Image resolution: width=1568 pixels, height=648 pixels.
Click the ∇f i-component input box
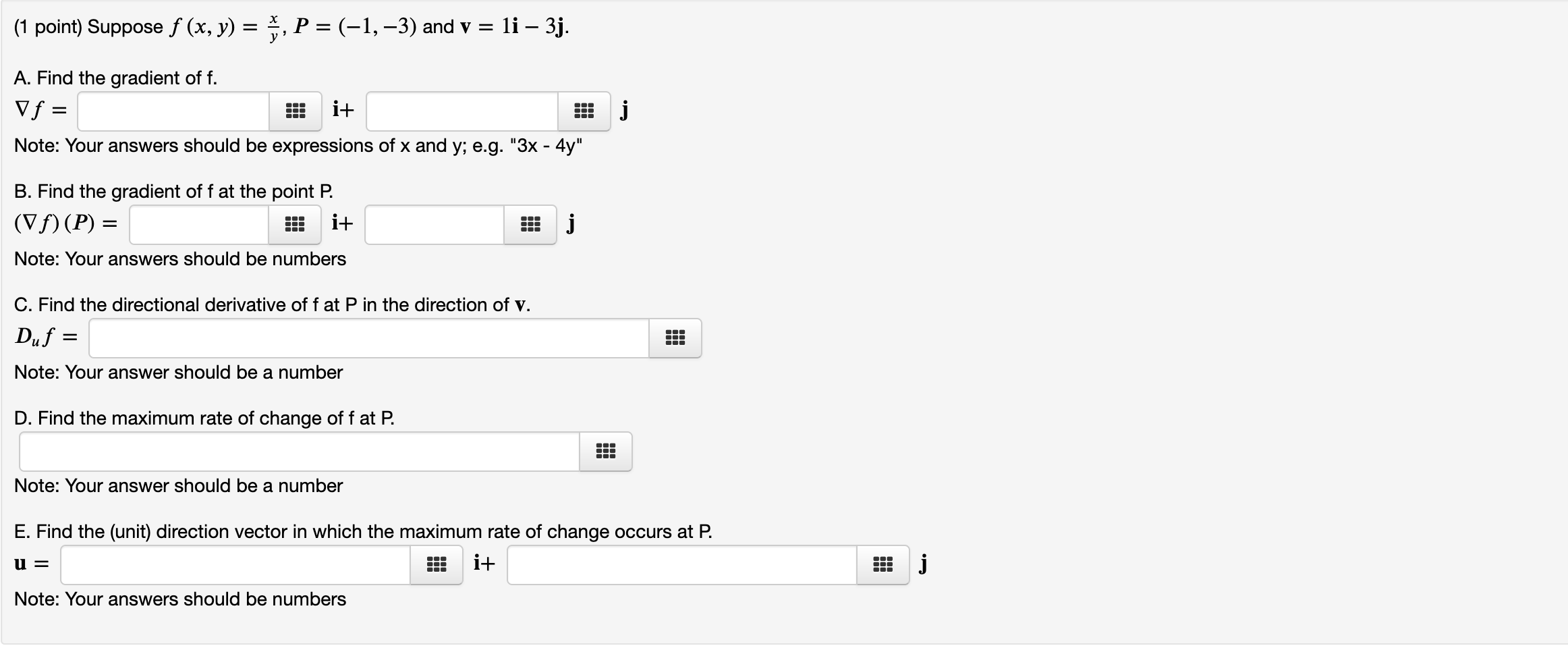click(172, 111)
